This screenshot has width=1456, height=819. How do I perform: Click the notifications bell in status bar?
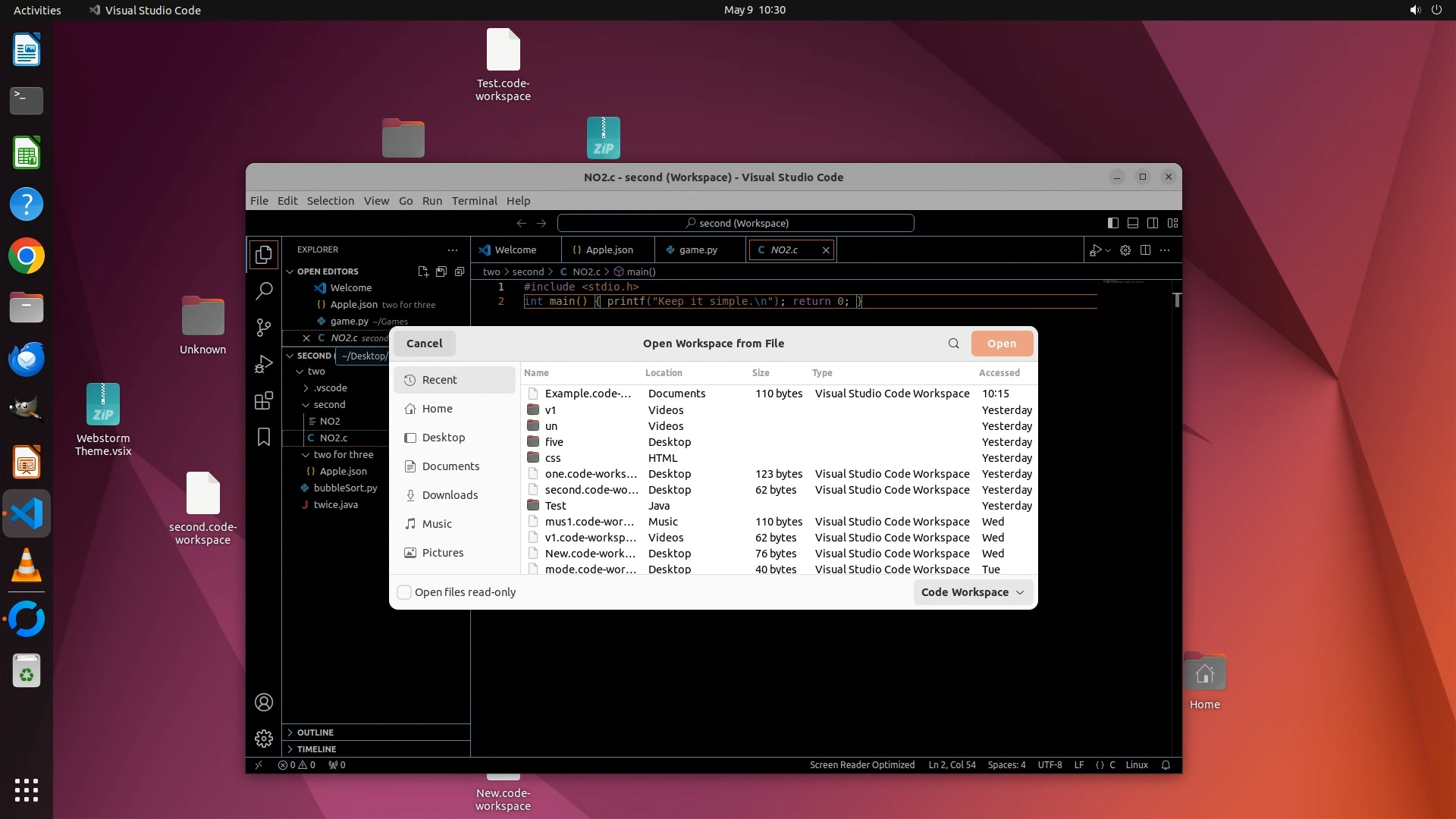tap(1166, 765)
